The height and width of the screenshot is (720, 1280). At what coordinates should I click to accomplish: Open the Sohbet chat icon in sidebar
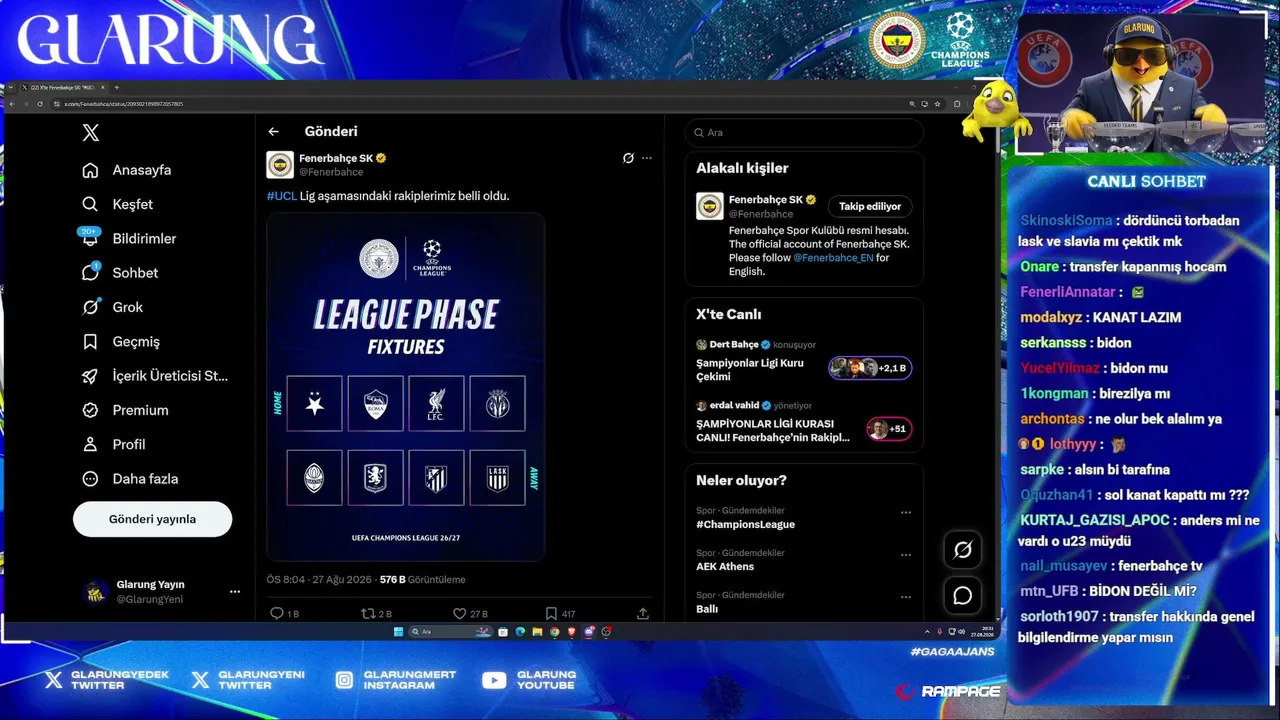tap(90, 272)
